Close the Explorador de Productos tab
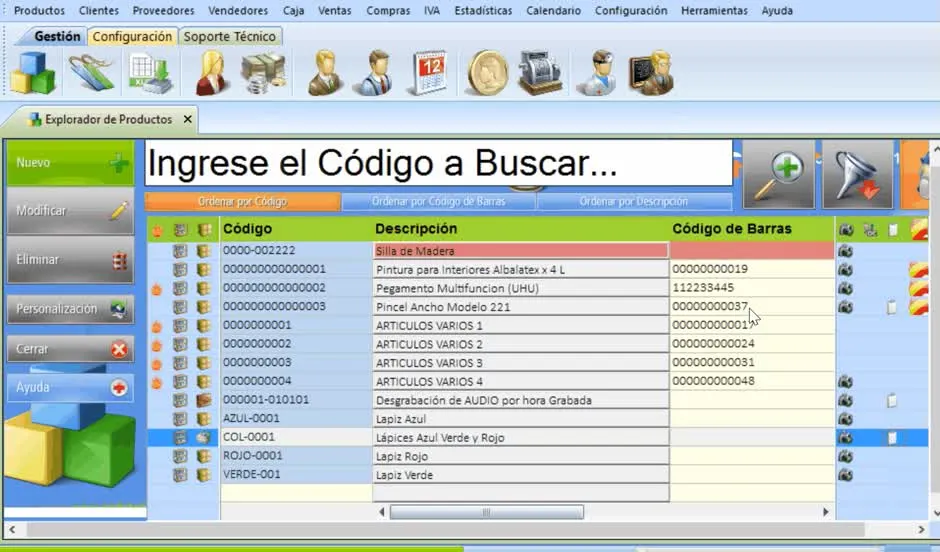The width and height of the screenshot is (940, 552). [188, 119]
